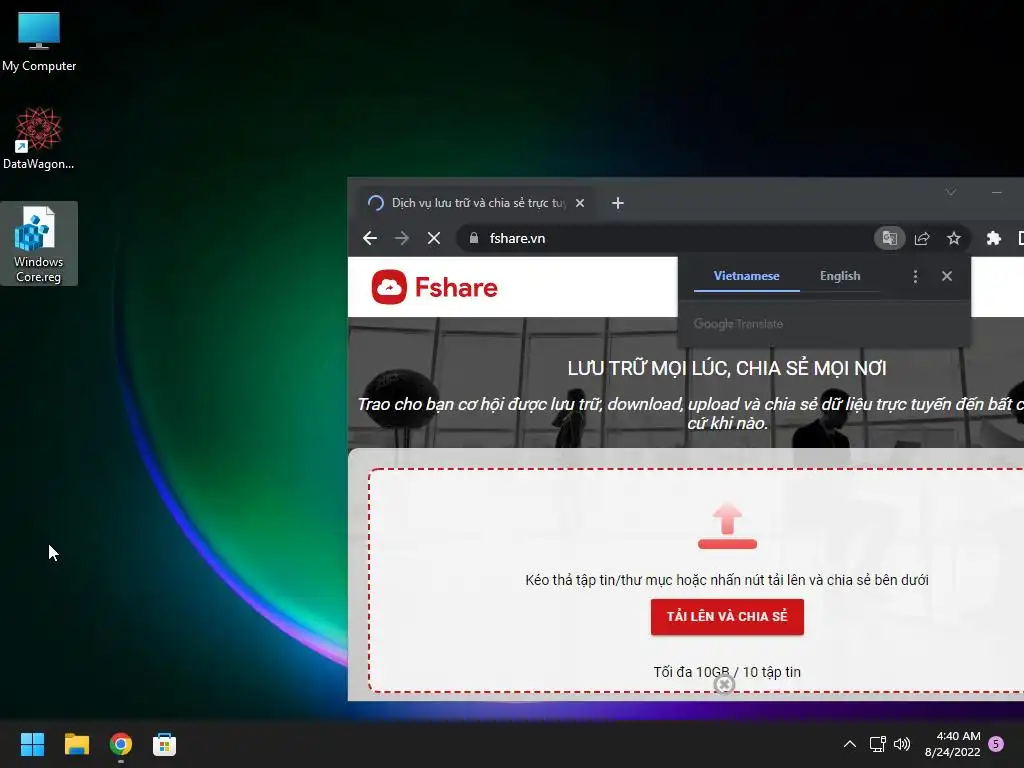1024x768 pixels.
Task: Click the Chrome taskbar icon
Action: tap(121, 744)
